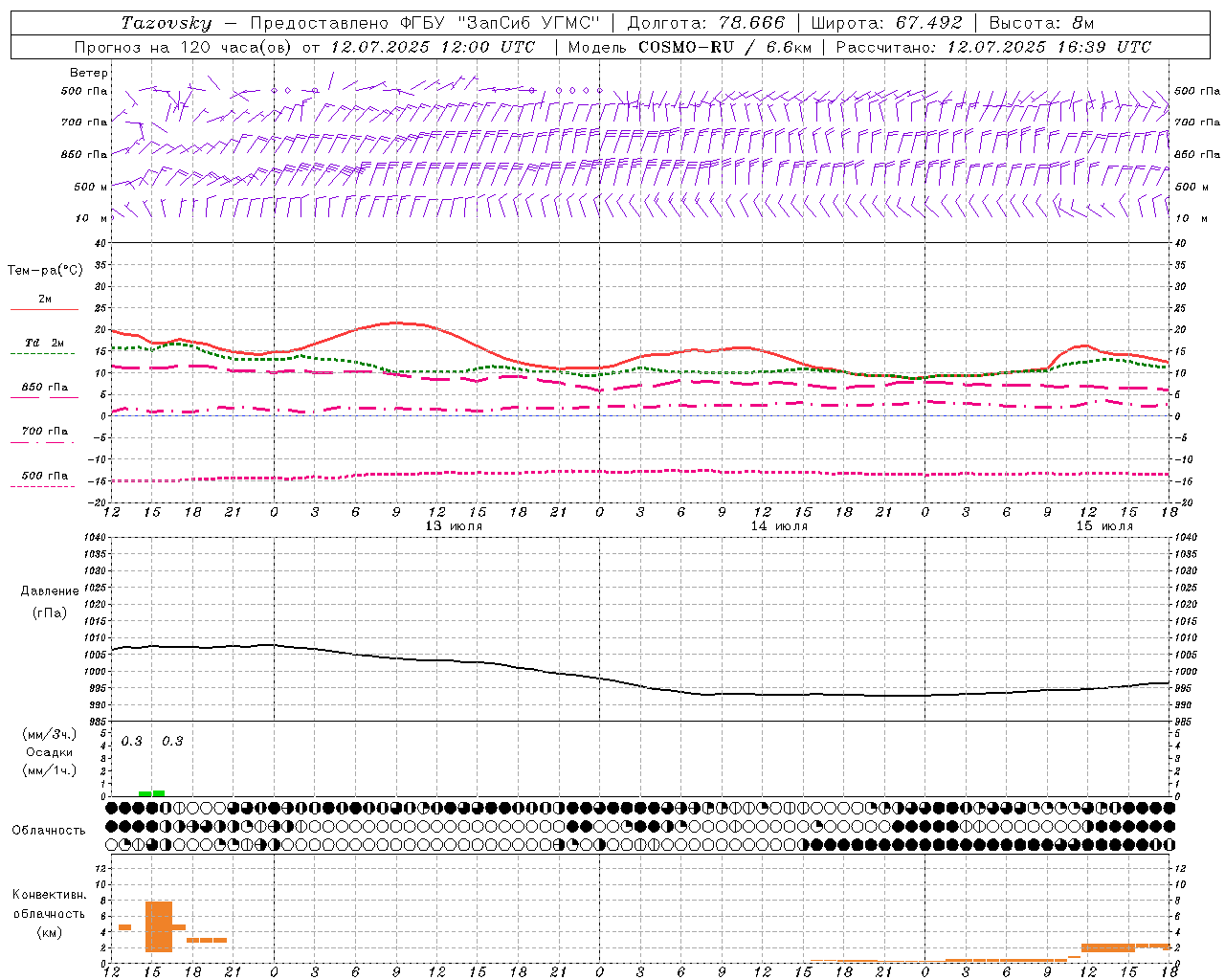This screenshot has height=980, width=1225.
Task: Click the (мм/3ч.) precipitation unit label
Action: pyautogui.click(x=50, y=734)
